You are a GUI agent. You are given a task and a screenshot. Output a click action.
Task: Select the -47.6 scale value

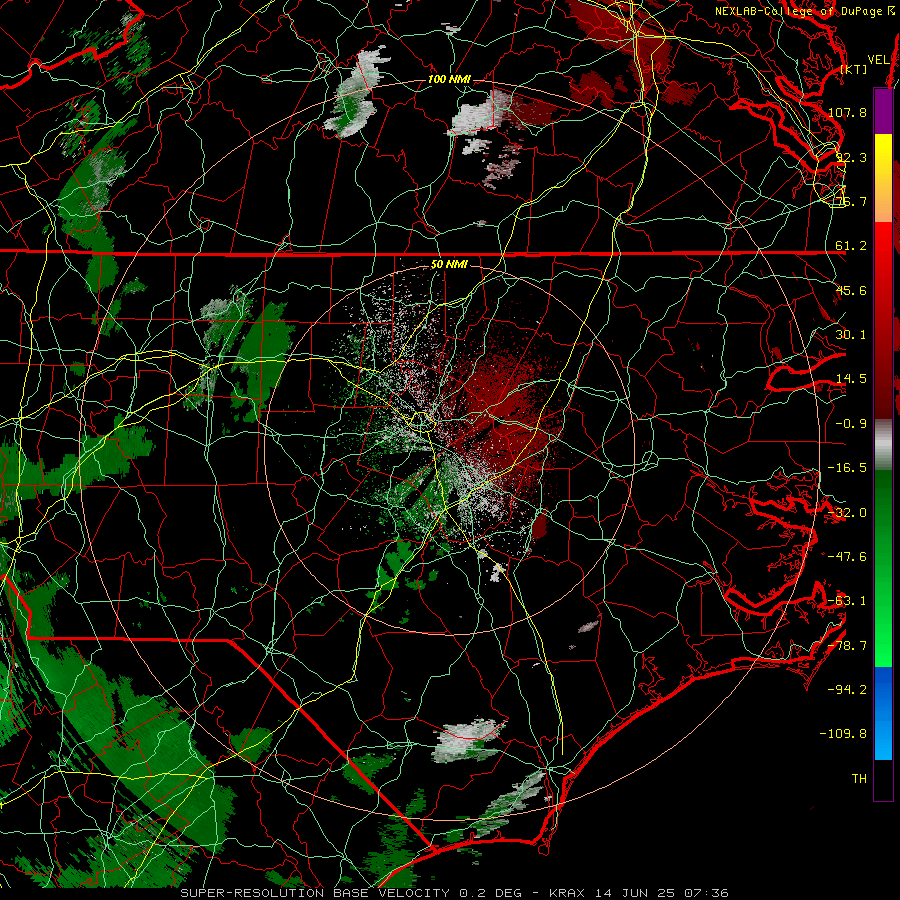pos(847,557)
